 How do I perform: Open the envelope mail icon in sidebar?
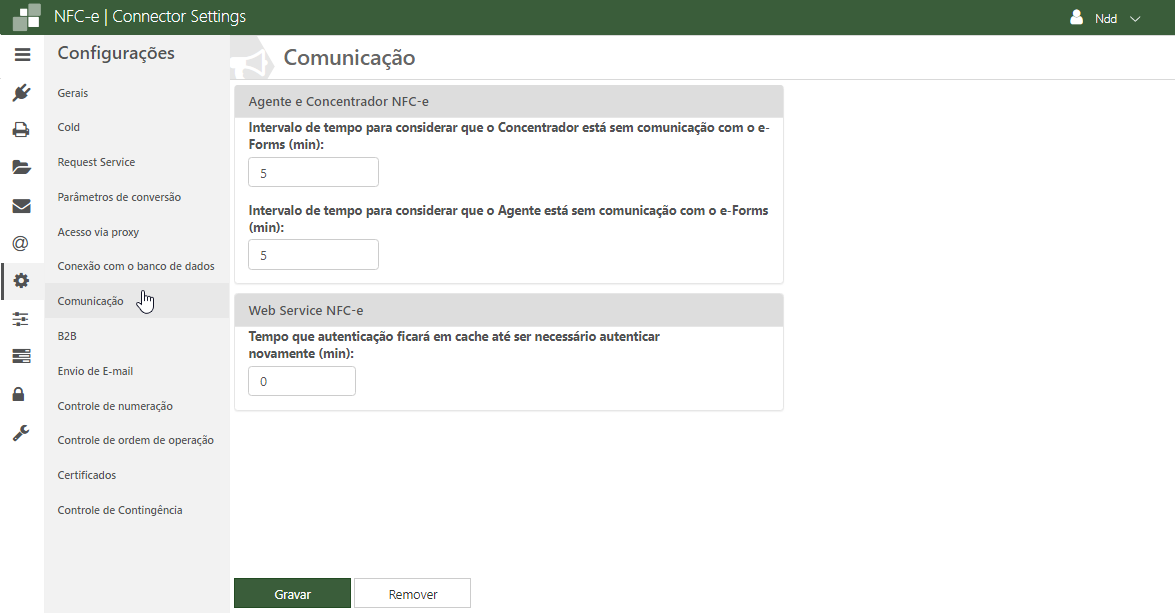click(x=22, y=206)
